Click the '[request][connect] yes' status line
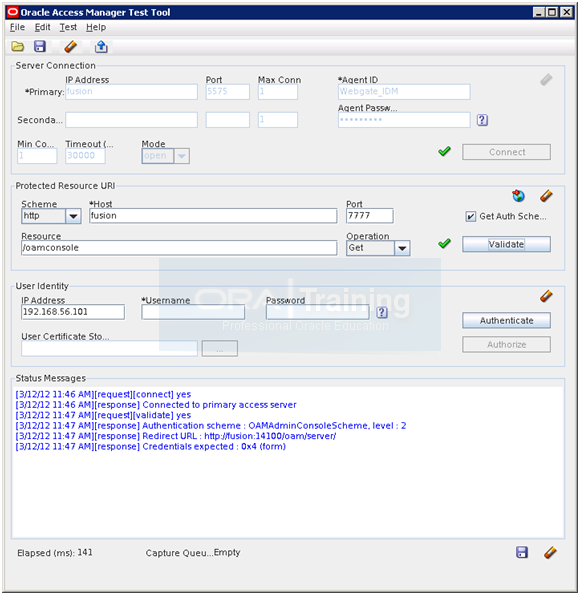Viewport: 580px width, 595px height. click(x=103, y=395)
